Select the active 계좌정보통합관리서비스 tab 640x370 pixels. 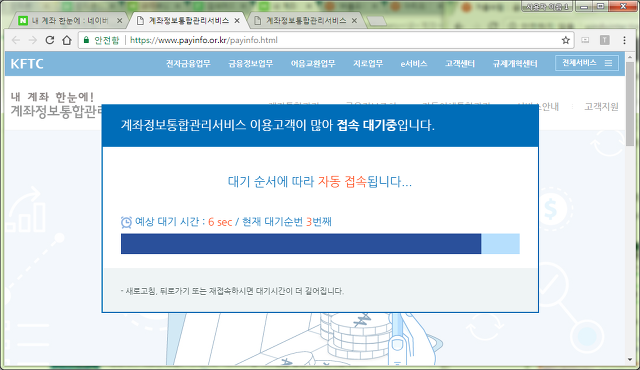(188, 20)
